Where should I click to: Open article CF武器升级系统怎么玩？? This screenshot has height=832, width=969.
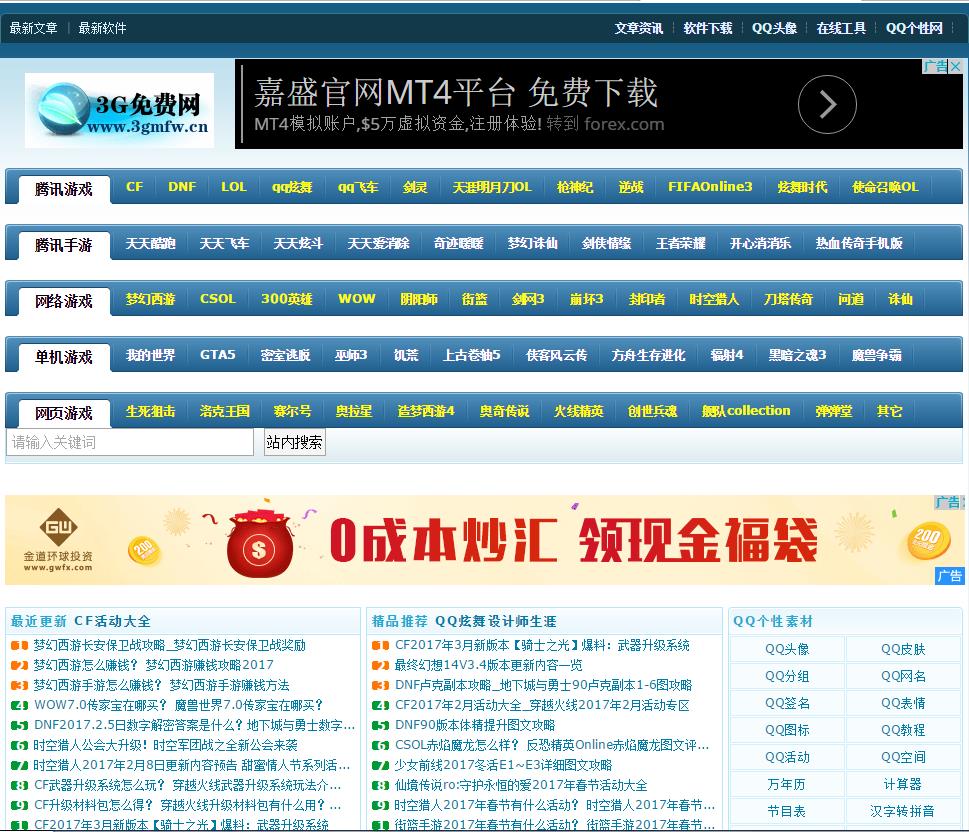187,786
